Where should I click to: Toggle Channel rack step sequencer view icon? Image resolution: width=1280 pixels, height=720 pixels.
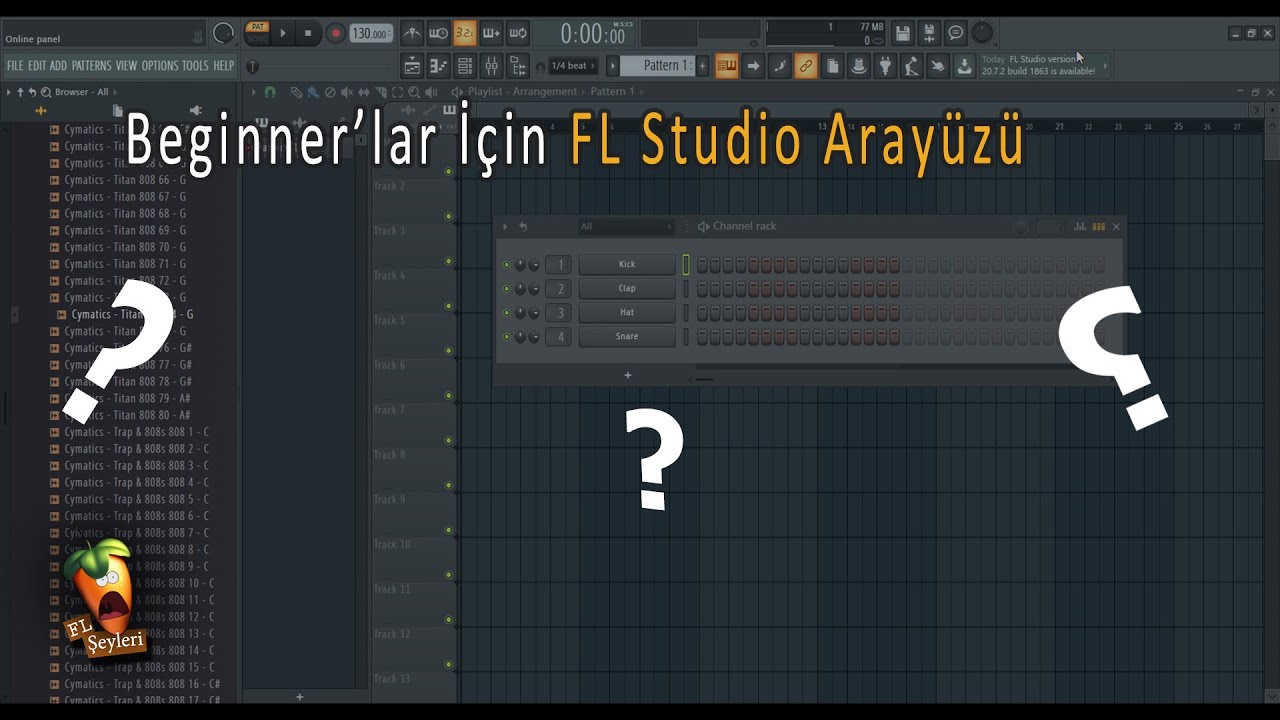[1098, 227]
